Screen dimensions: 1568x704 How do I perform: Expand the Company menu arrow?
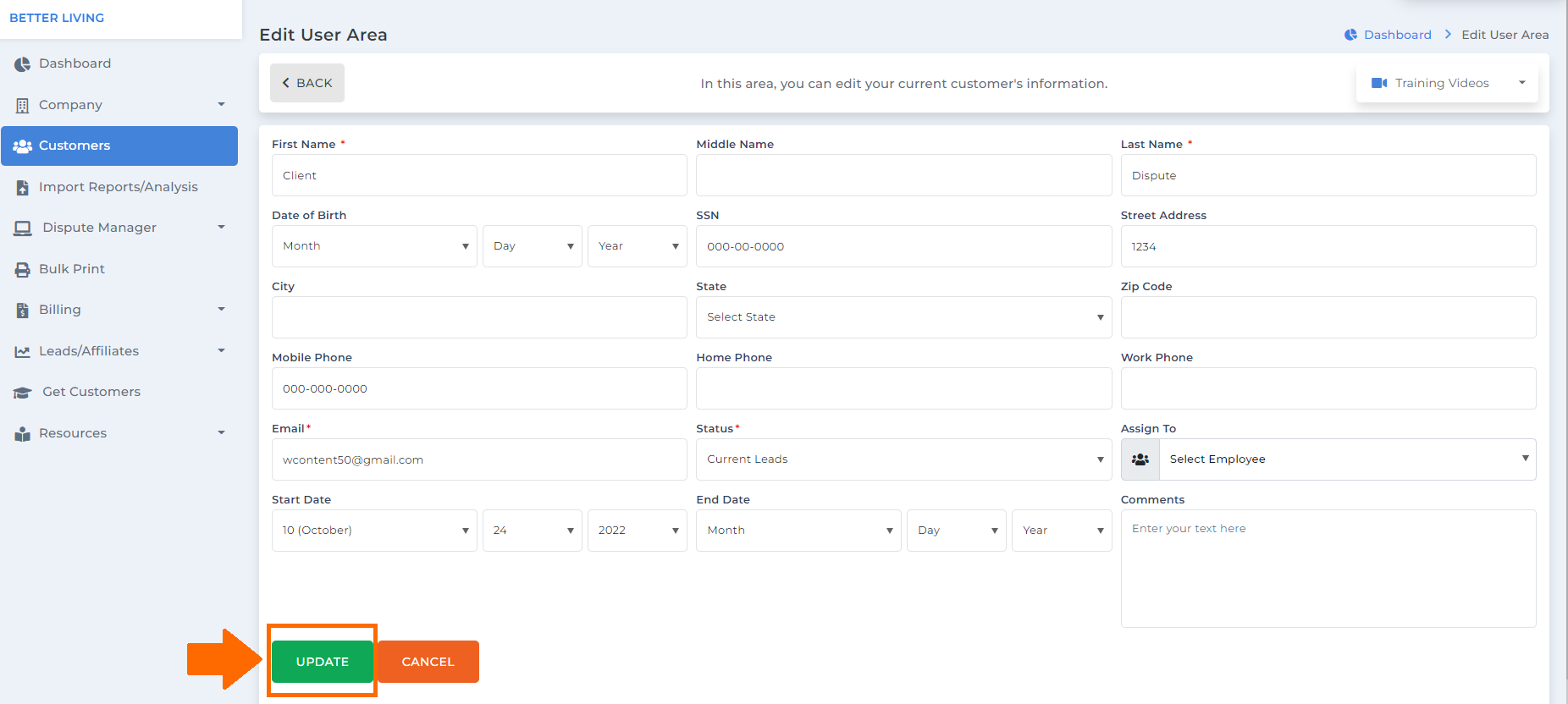222,105
